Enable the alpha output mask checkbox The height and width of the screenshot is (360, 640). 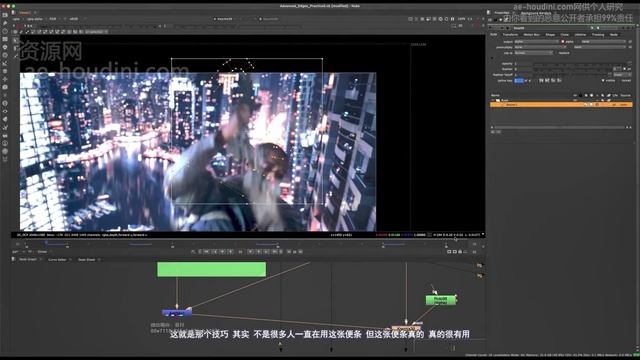(x=563, y=42)
